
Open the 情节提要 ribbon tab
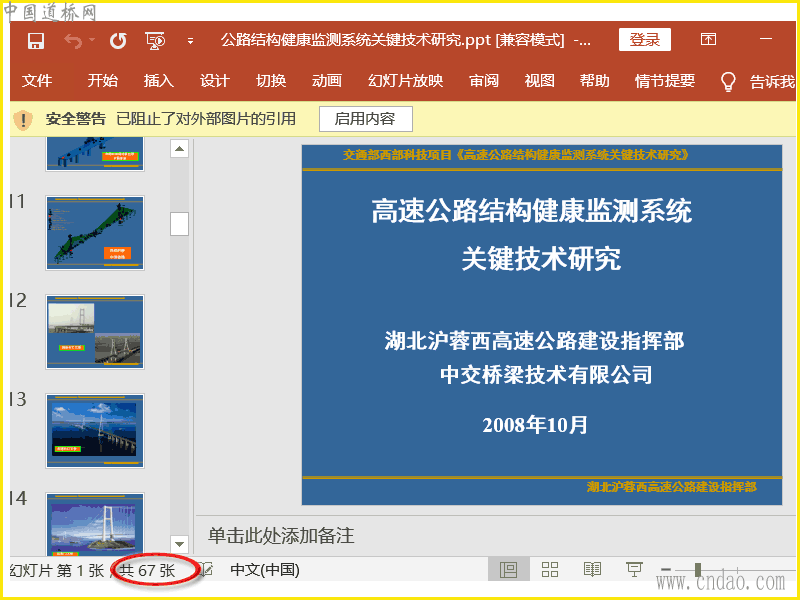665,81
